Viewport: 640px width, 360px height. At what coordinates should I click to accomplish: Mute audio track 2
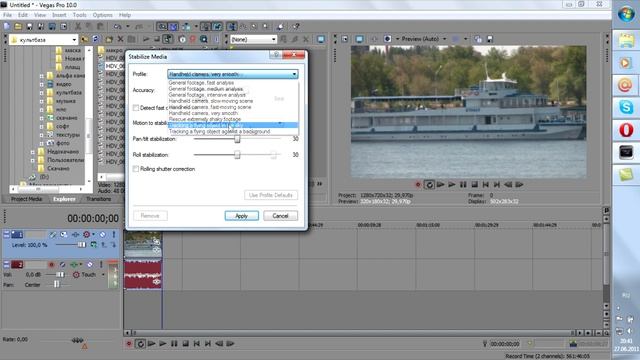click(x=90, y=264)
